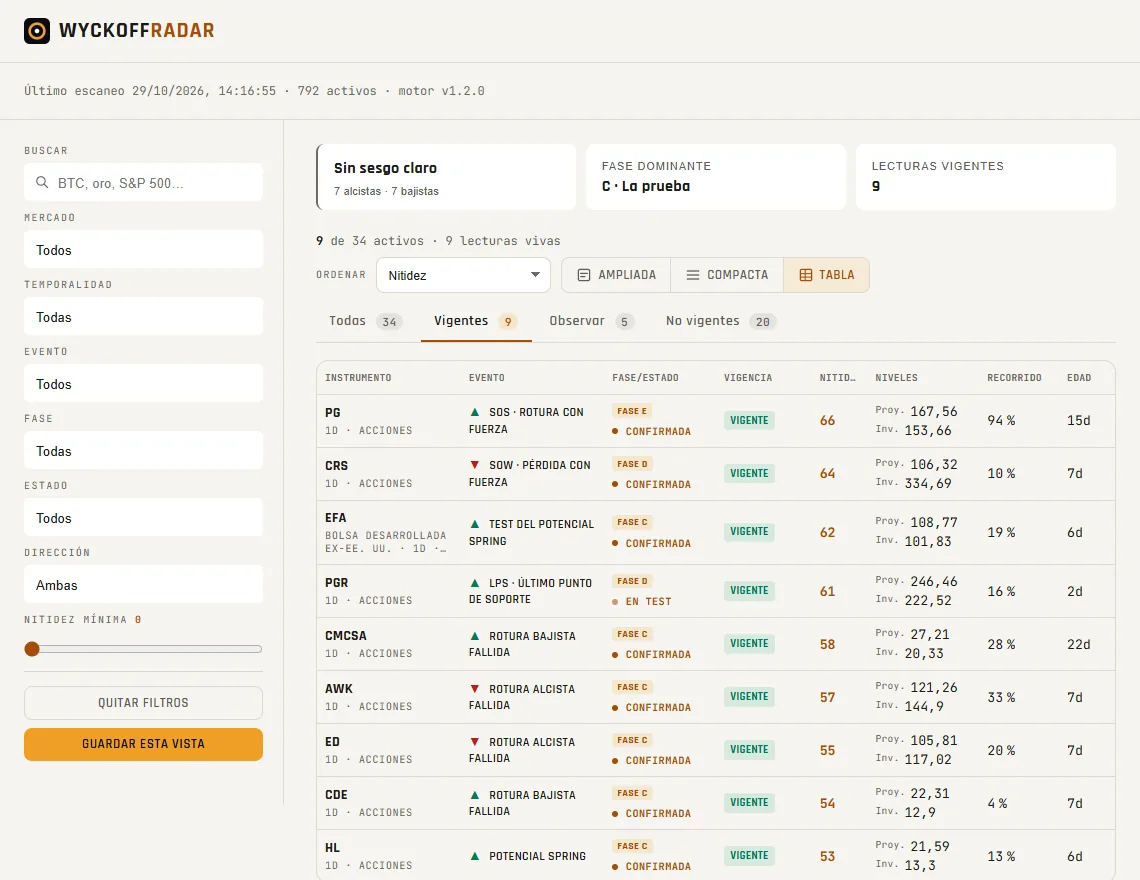
Task: Click the green up triangle in HL row
Action: click(475, 856)
